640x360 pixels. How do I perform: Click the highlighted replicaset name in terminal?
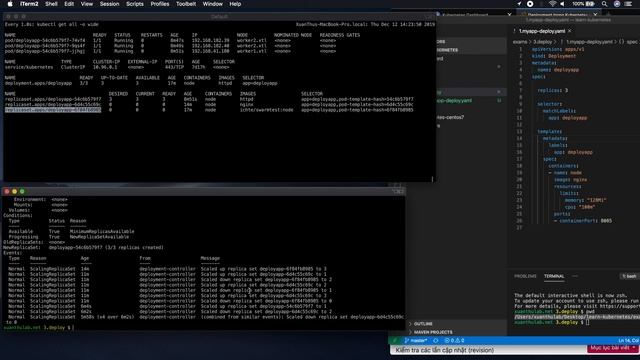click(x=53, y=110)
